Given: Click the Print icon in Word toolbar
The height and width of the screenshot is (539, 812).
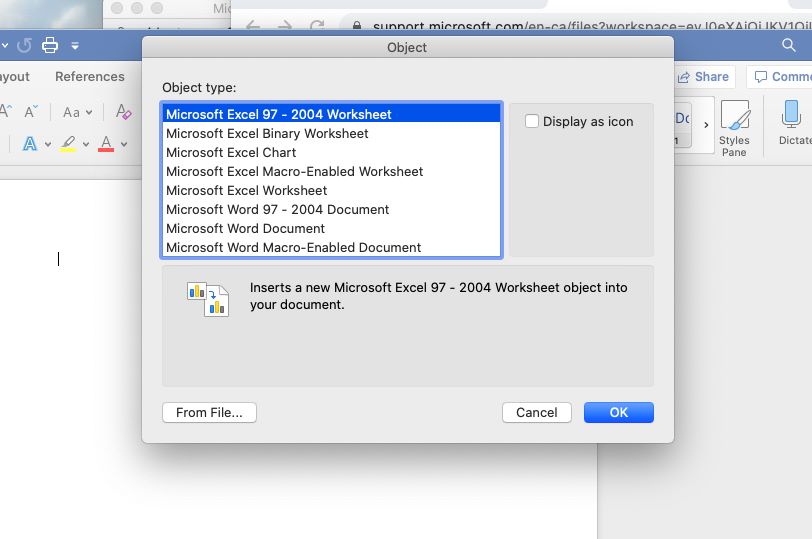Looking at the screenshot, I should (50, 46).
